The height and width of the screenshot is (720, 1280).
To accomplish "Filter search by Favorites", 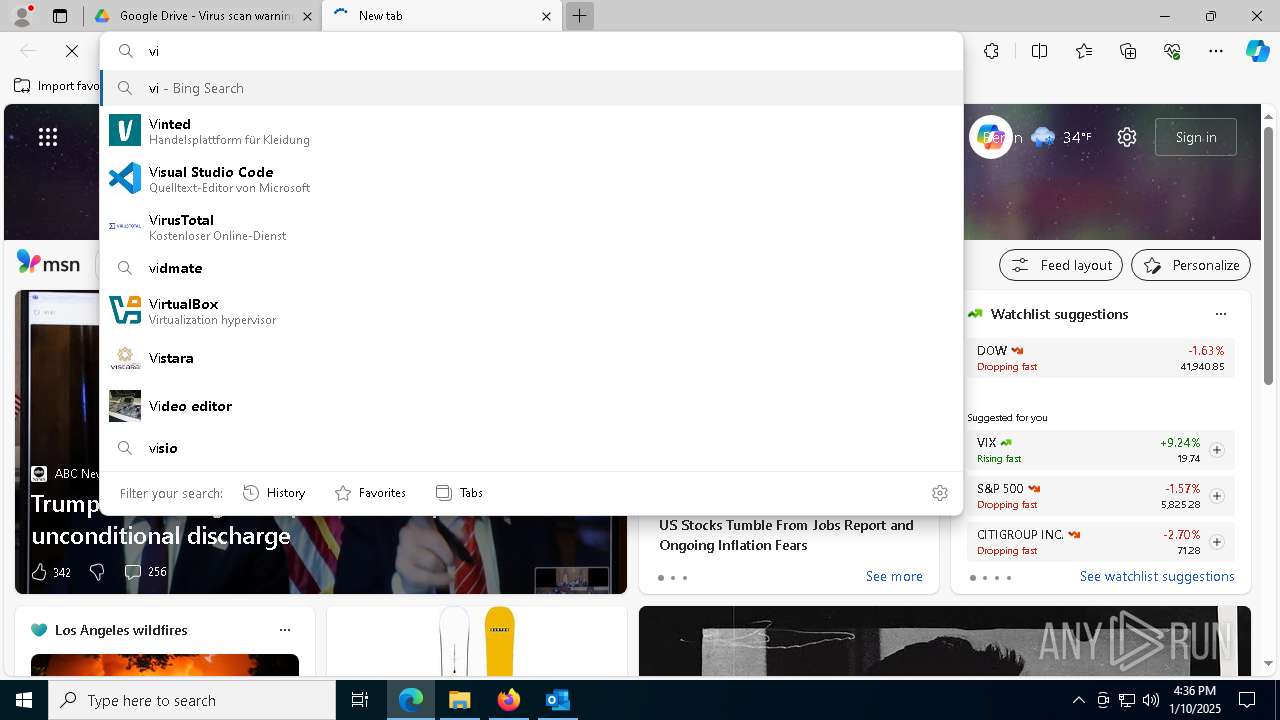I will pos(370,493).
